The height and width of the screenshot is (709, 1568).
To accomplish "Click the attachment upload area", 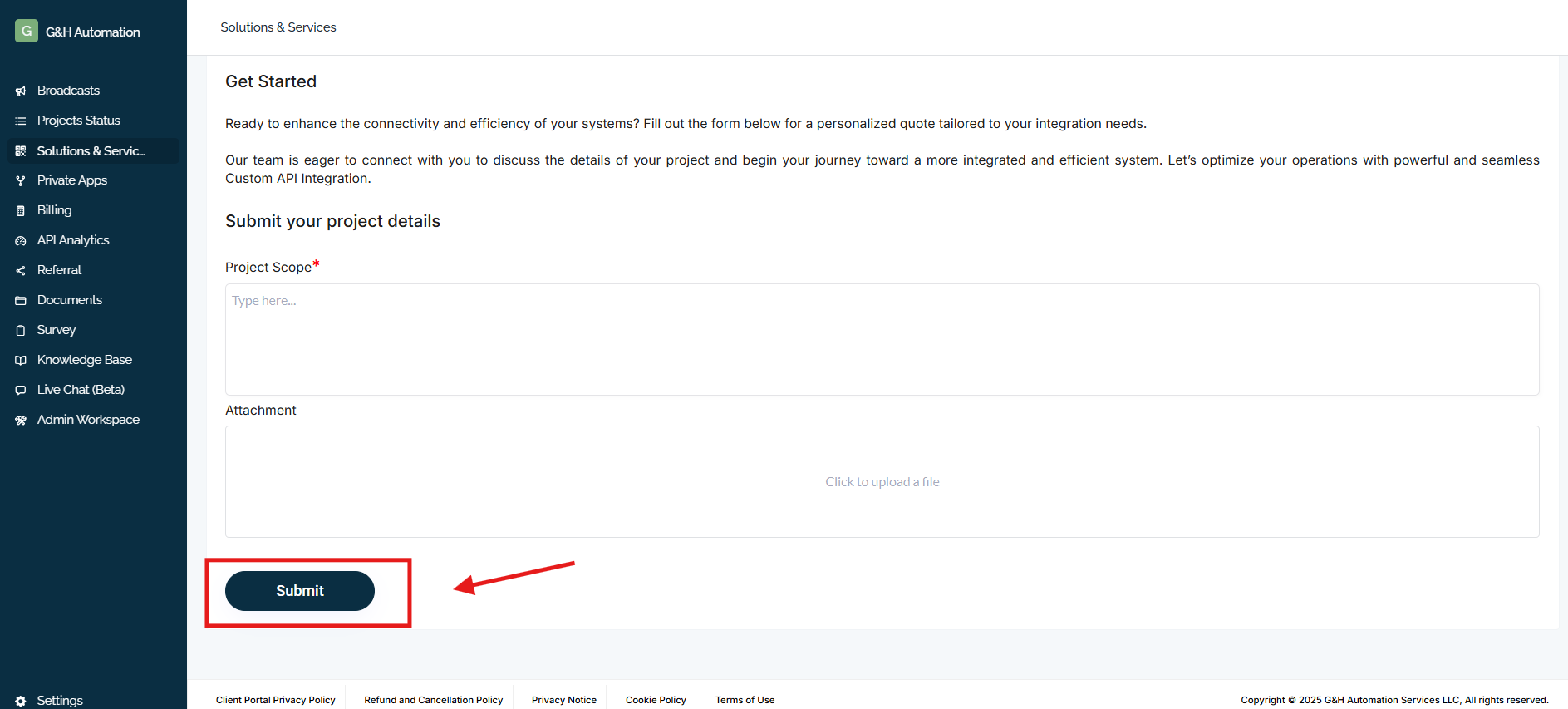I will (x=882, y=482).
